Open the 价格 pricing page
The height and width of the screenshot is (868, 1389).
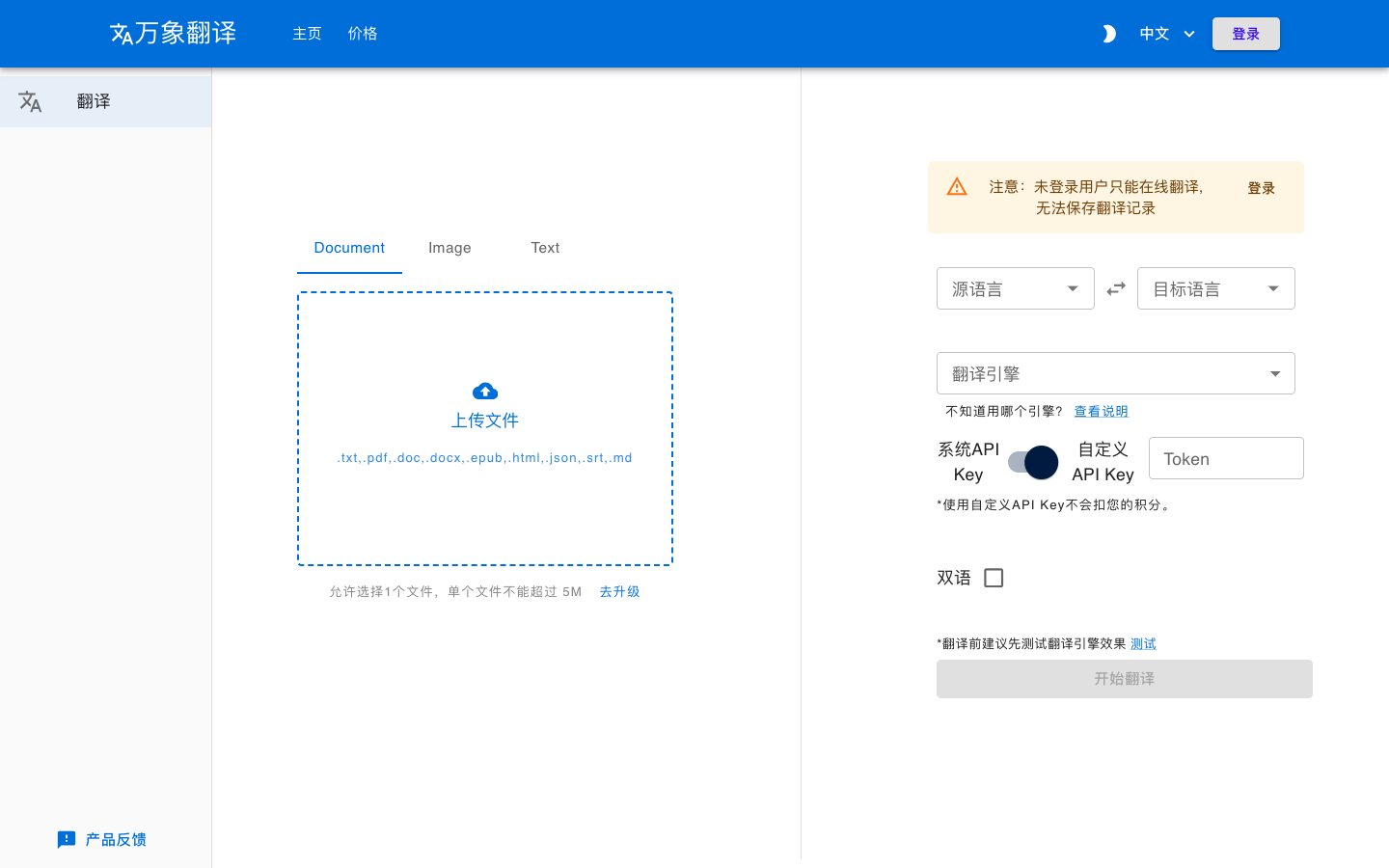(x=363, y=34)
